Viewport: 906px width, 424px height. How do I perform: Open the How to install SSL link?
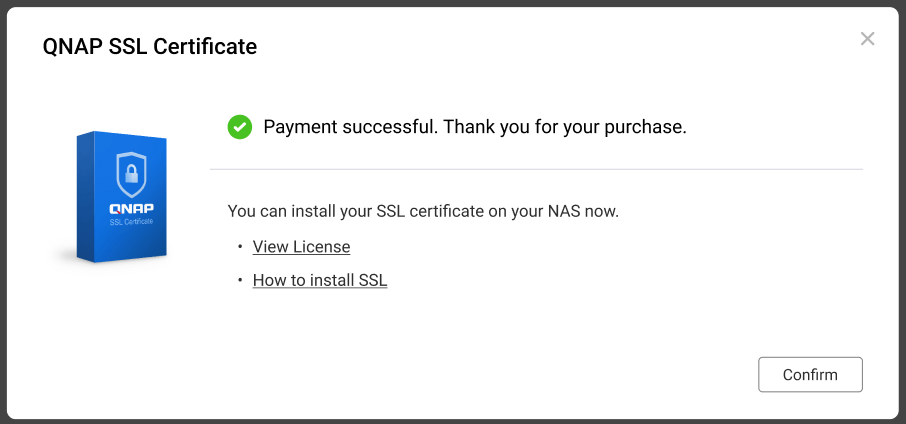tap(319, 281)
